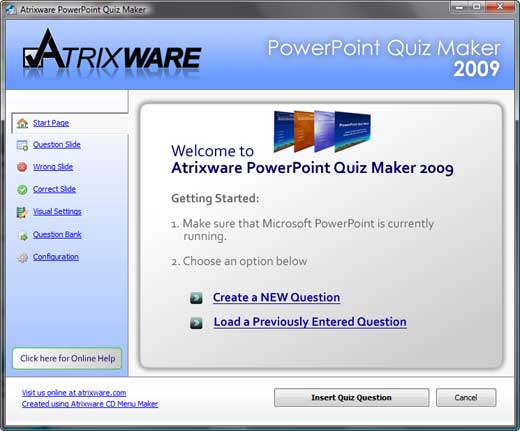Go to the Question Slide section
Screen dimensions: 520x431
pyautogui.click(x=57, y=145)
